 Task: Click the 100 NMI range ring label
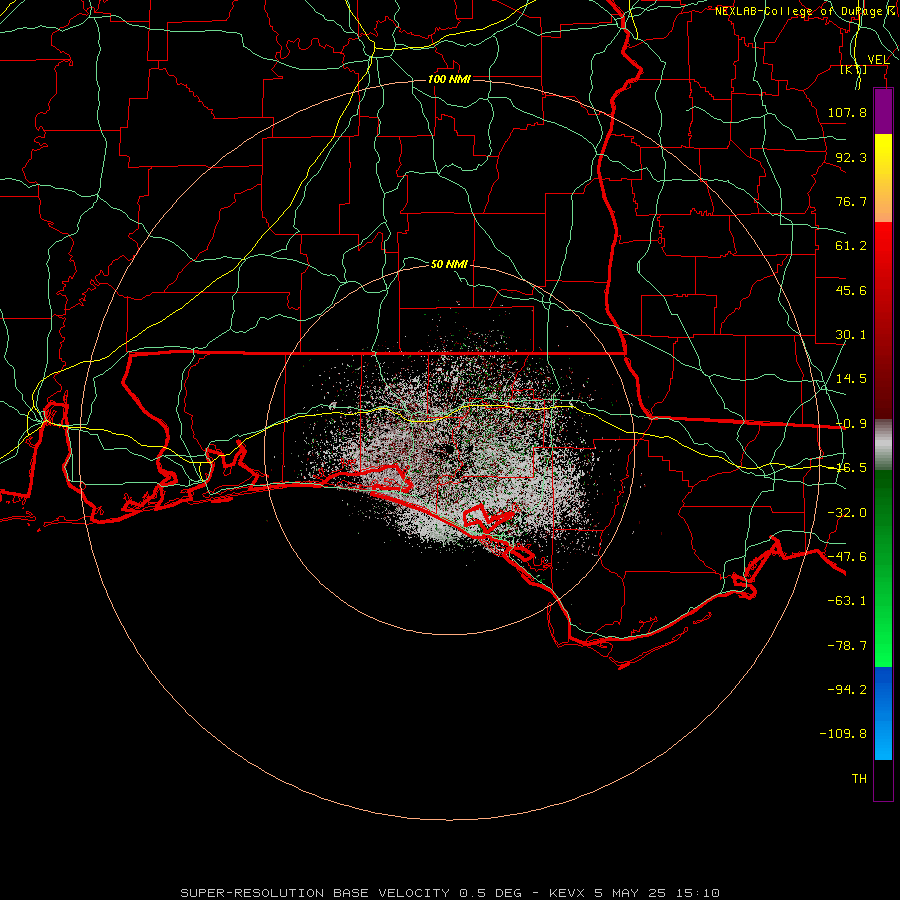pos(449,79)
